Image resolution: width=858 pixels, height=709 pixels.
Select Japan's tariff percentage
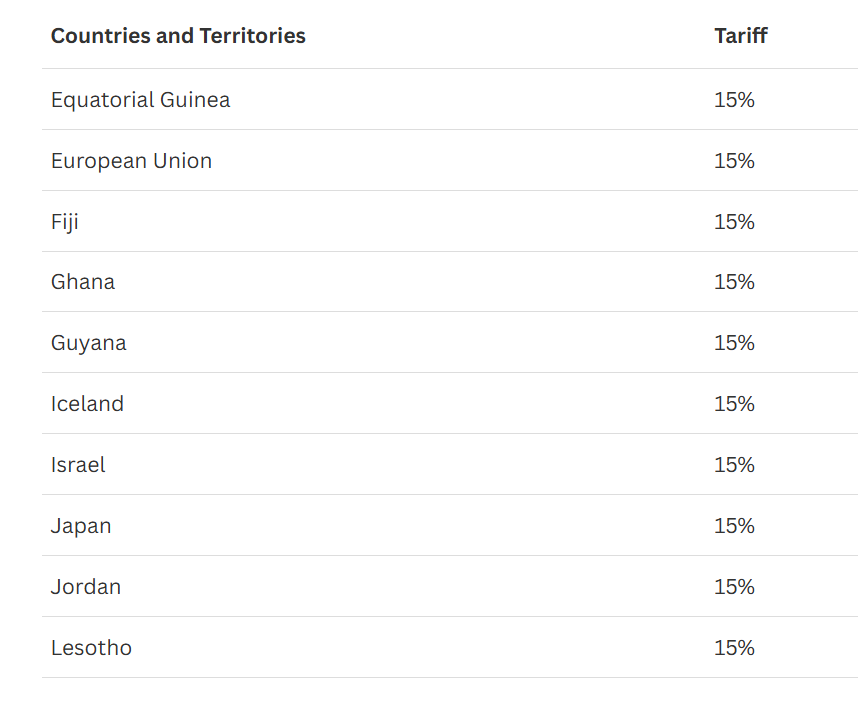pyautogui.click(x=734, y=526)
